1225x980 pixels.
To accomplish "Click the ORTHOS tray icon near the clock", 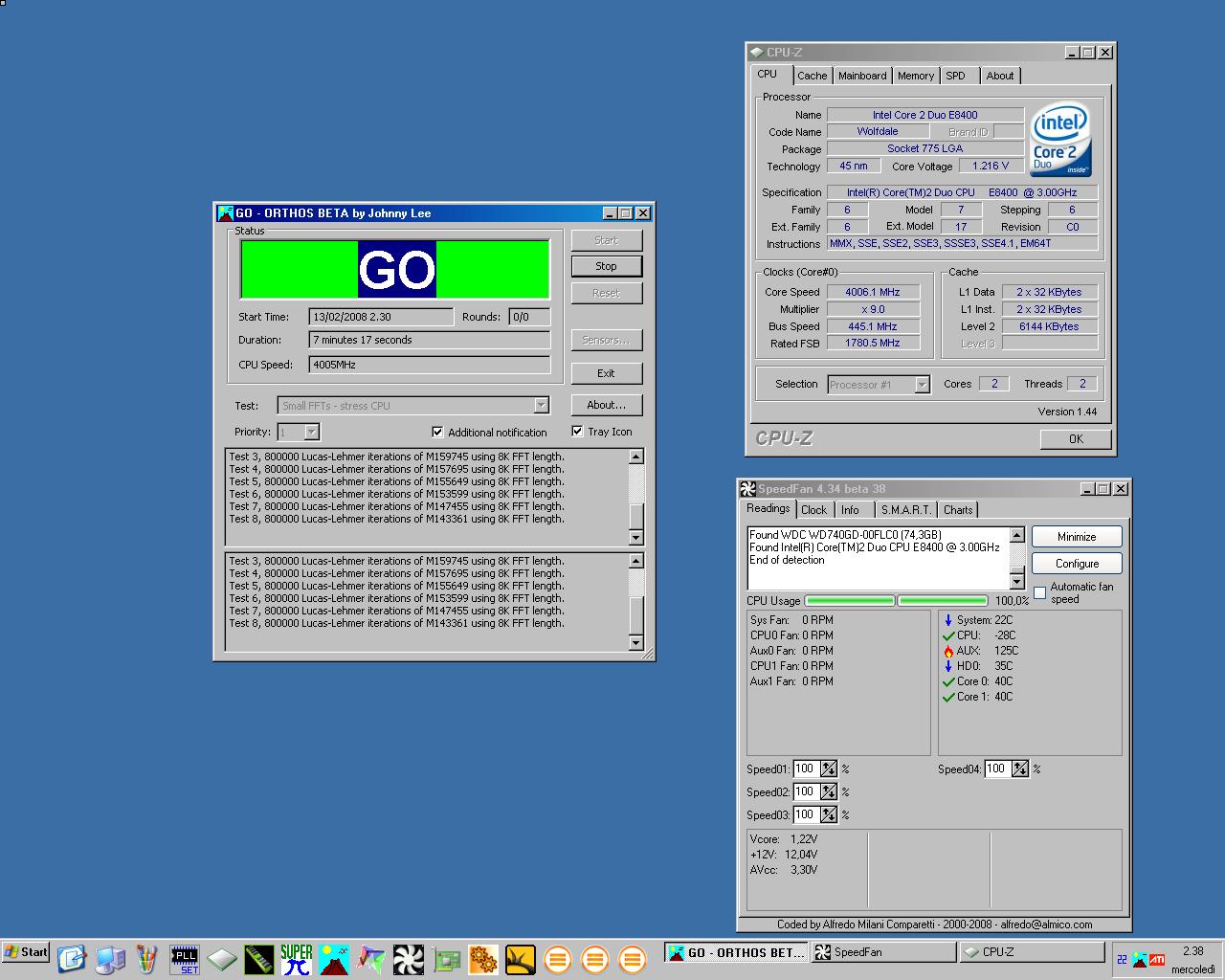I will [x=1140, y=959].
